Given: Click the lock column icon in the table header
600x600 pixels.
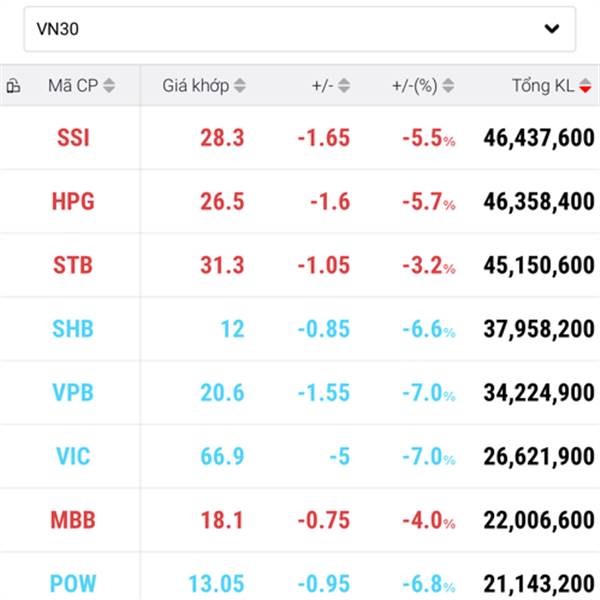Looking at the screenshot, I should tap(13, 85).
